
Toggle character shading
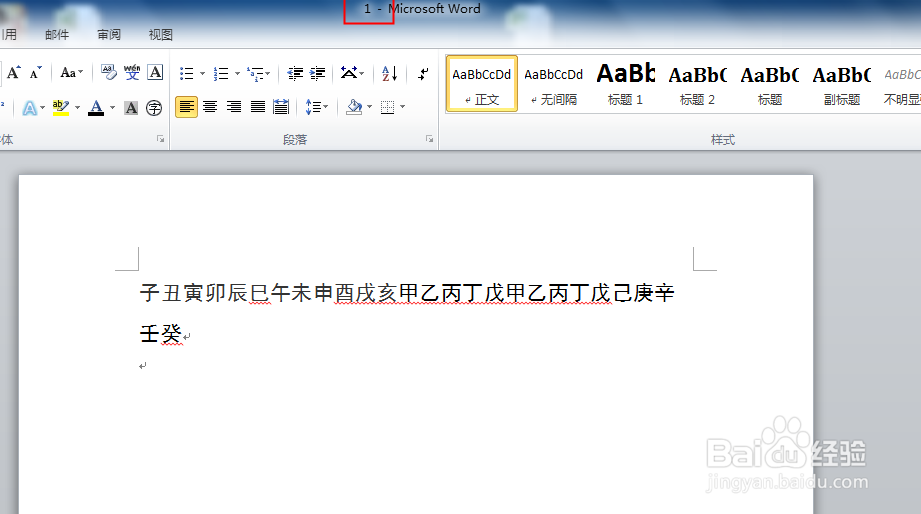(x=132, y=108)
